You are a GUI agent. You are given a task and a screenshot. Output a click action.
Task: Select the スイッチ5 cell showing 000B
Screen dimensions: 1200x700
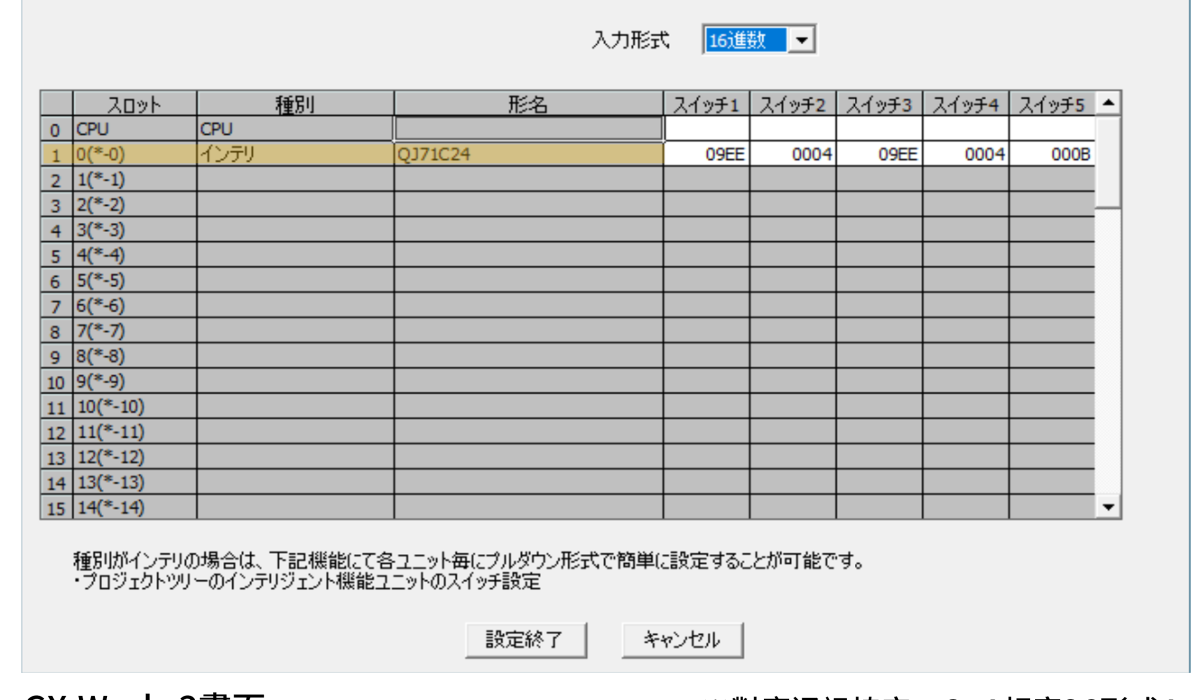[x=1052, y=154]
